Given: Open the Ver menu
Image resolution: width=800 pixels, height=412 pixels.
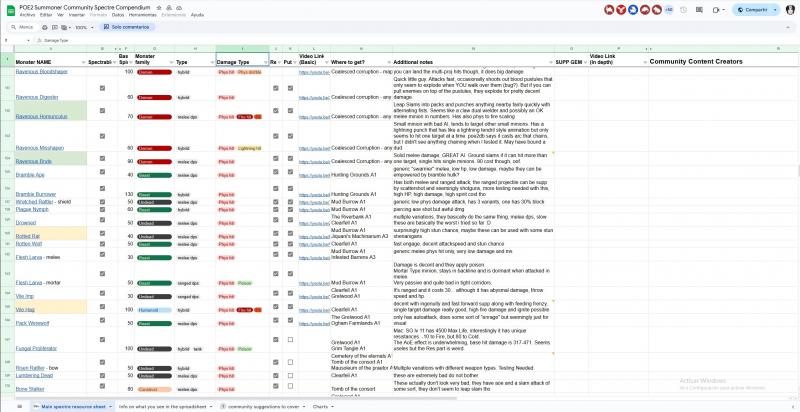Looking at the screenshot, I should (60, 15).
